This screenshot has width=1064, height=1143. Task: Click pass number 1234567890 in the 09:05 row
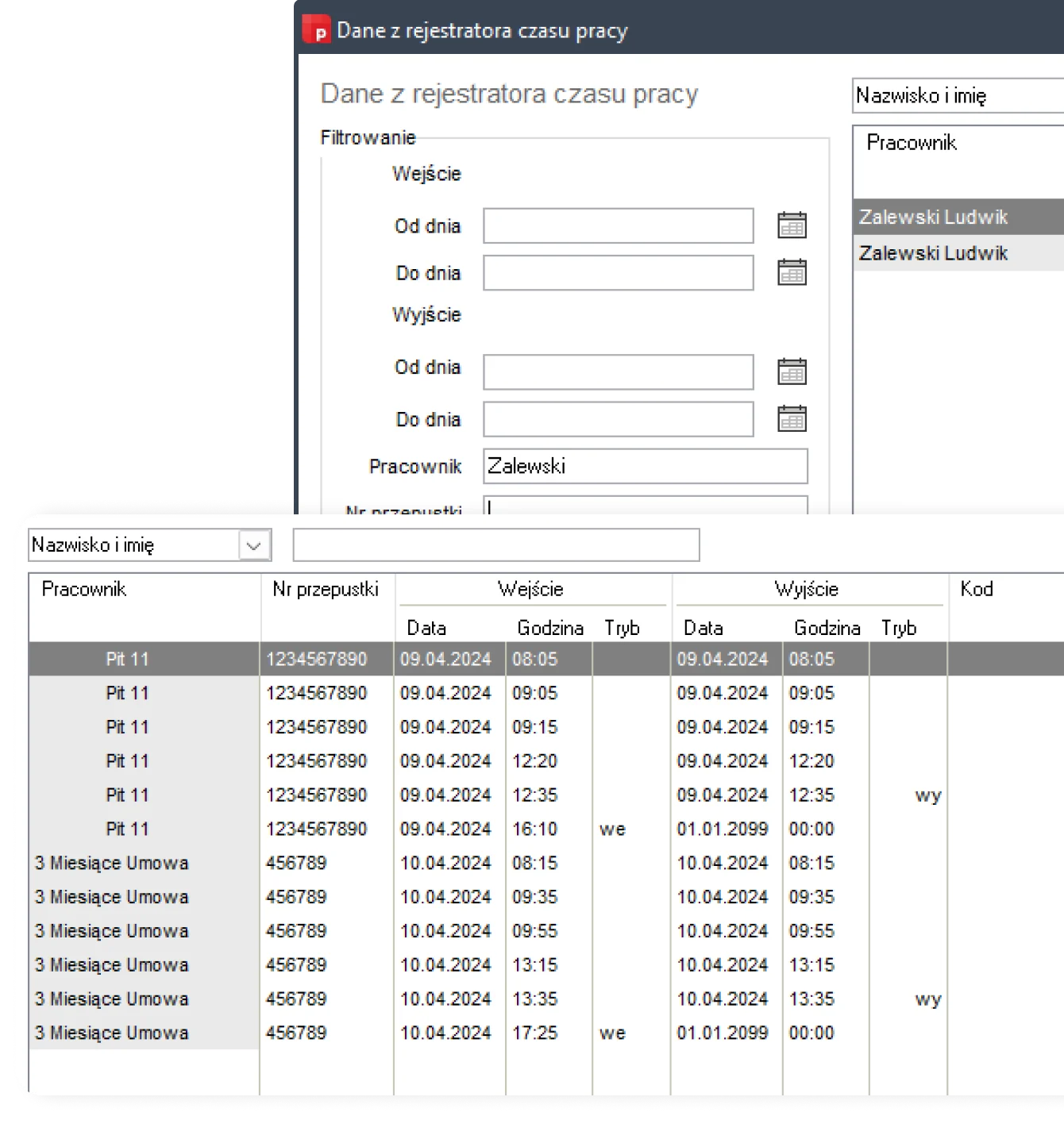coord(317,693)
